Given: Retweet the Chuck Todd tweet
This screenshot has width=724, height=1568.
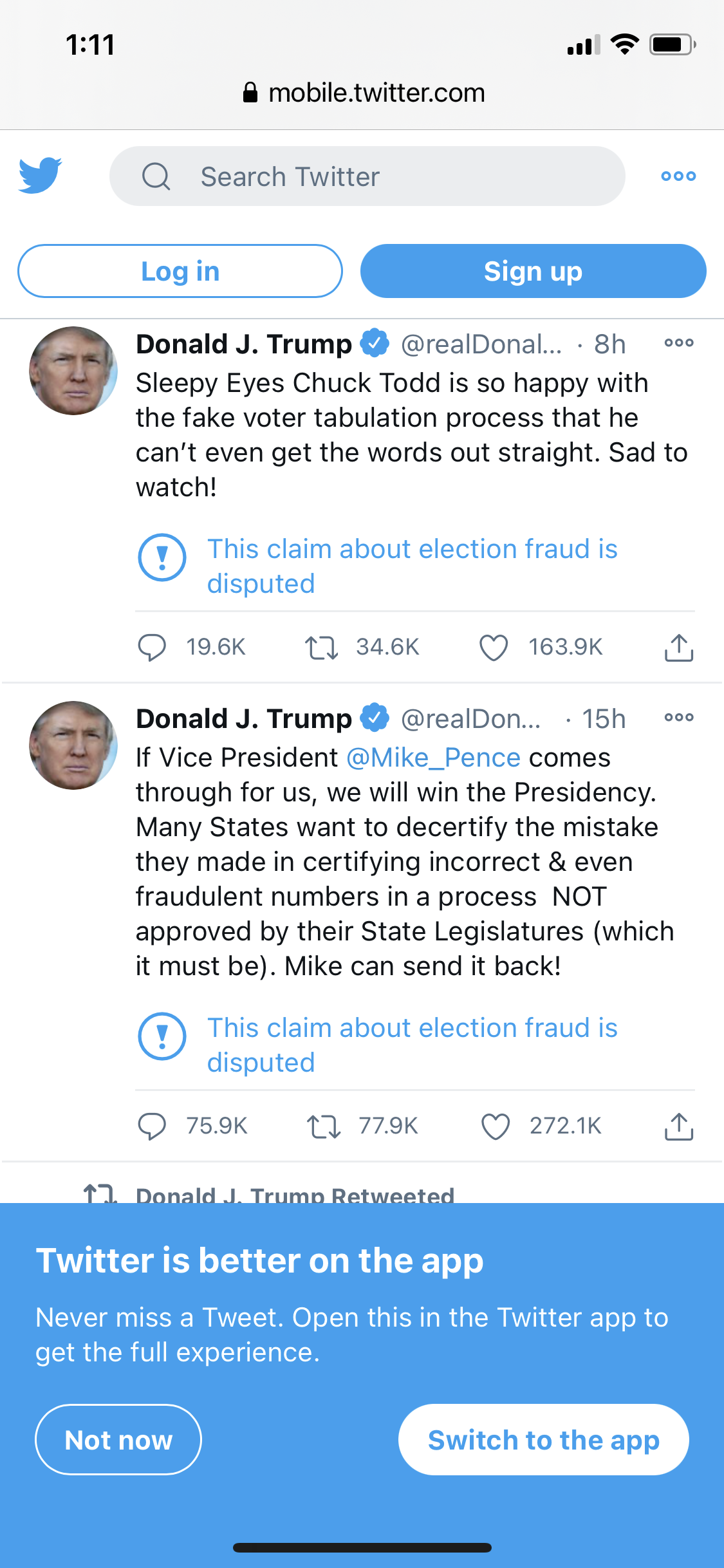Looking at the screenshot, I should pyautogui.click(x=321, y=648).
